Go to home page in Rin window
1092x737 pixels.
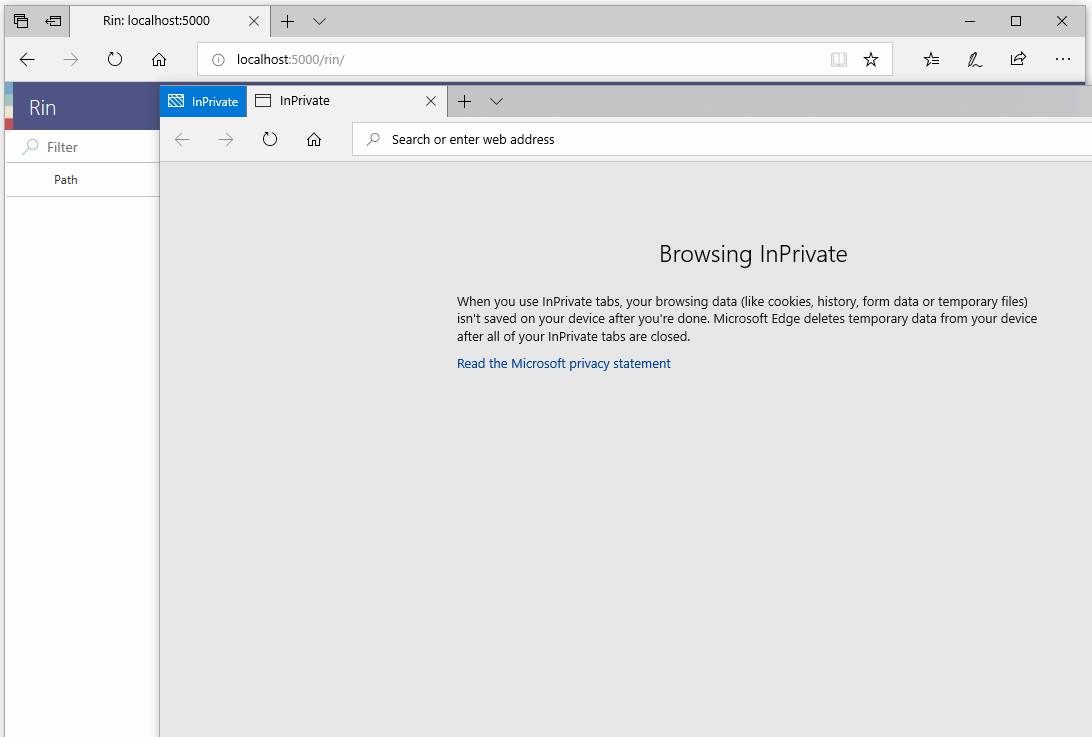click(159, 60)
